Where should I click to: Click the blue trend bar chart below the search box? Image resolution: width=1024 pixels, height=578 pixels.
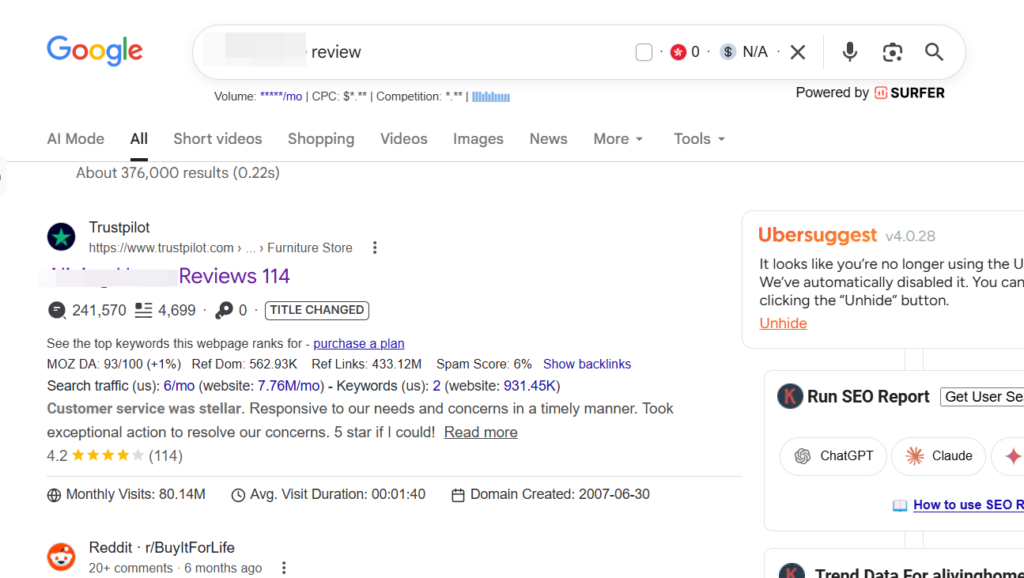[491, 97]
